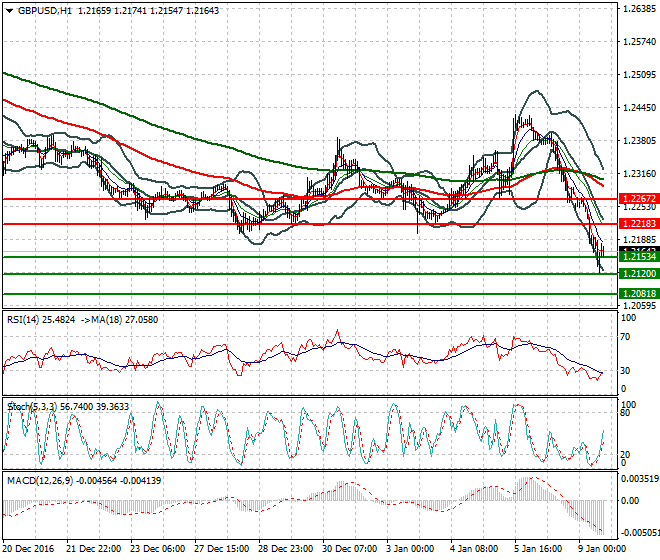Click the MACD scale value 0.003519
660x560 pixels.
(639, 479)
